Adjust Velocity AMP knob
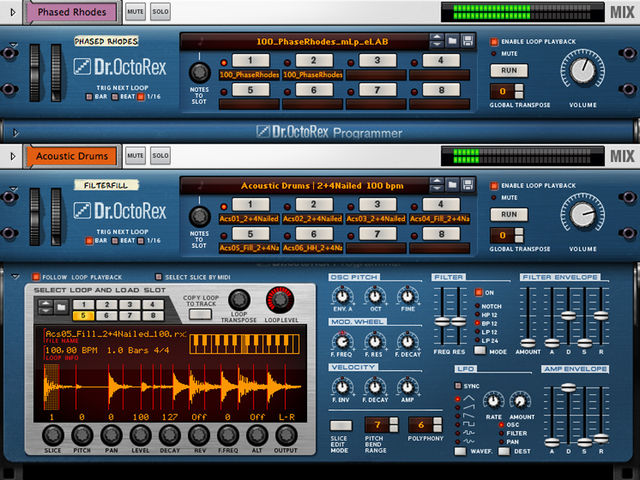The image size is (640, 480). [x=407, y=386]
